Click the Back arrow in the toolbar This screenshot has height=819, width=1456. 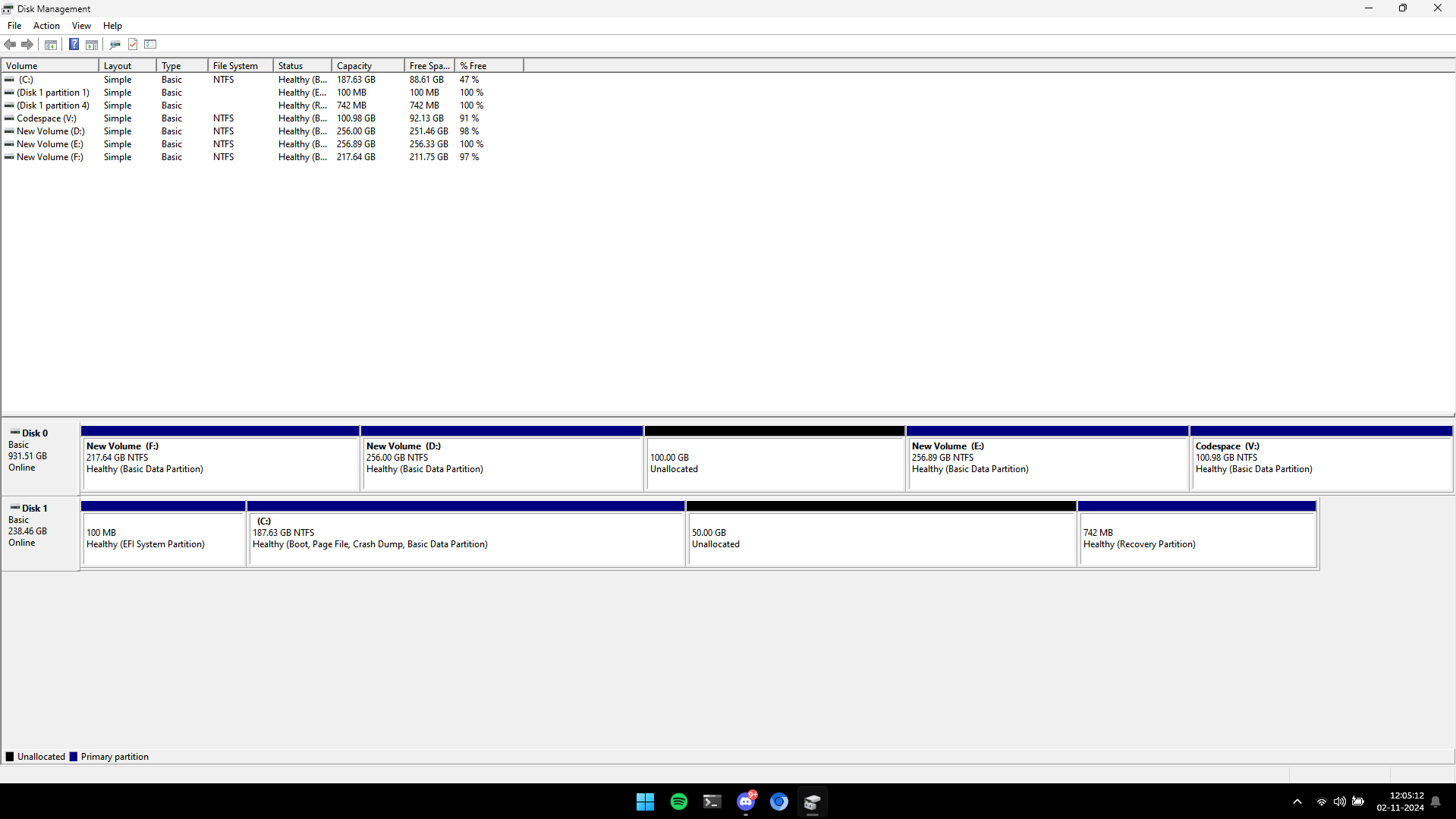click(x=10, y=45)
